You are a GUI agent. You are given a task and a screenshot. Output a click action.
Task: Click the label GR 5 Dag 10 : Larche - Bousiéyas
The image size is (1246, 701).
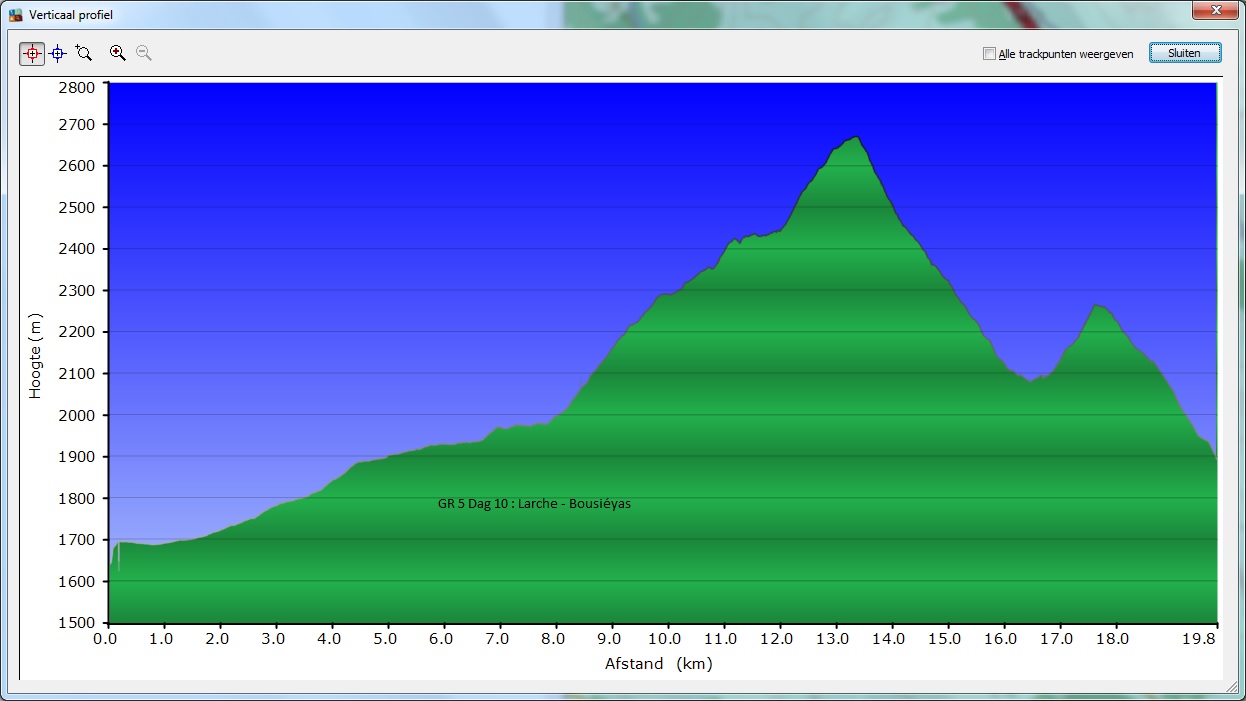(x=534, y=504)
